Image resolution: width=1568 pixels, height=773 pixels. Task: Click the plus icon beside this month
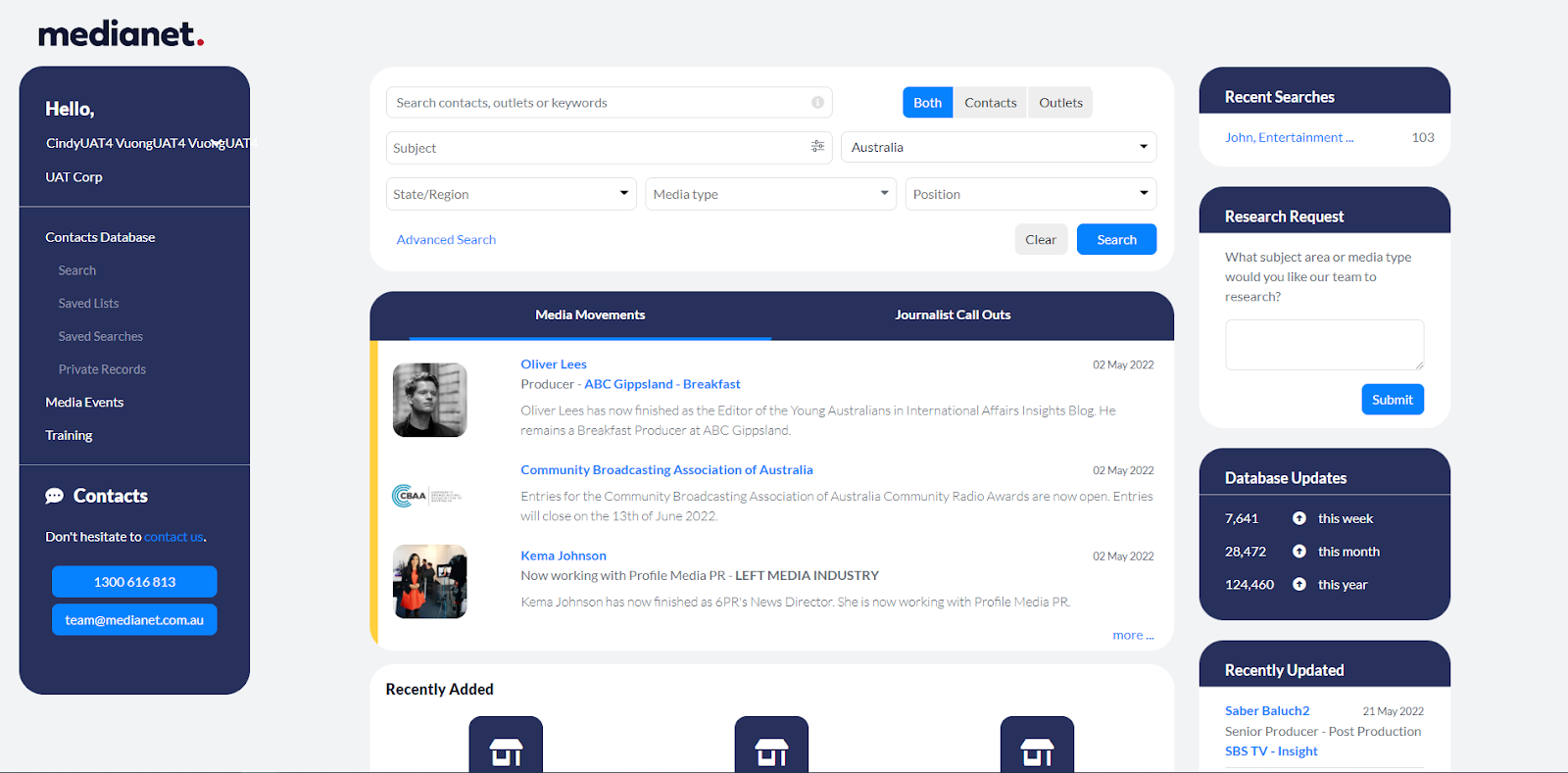[x=1299, y=552]
